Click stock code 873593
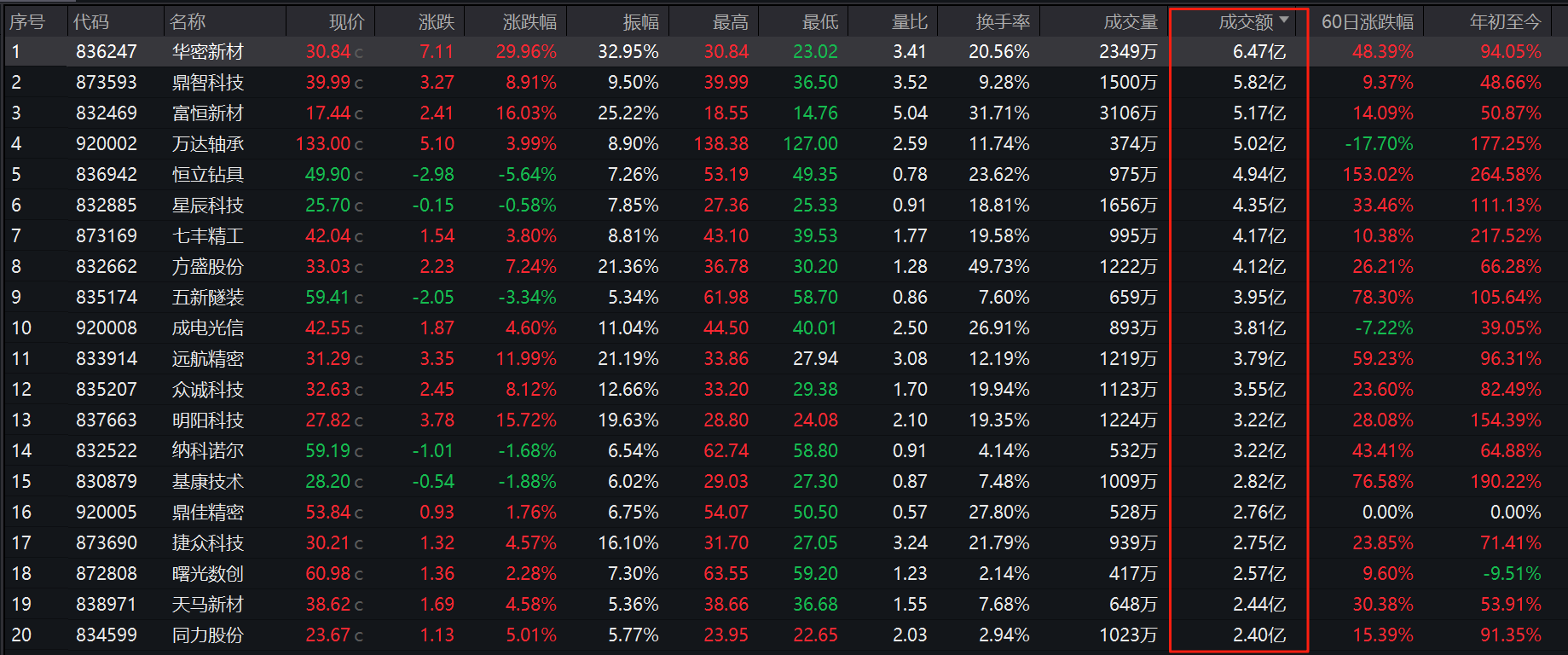 (107, 83)
